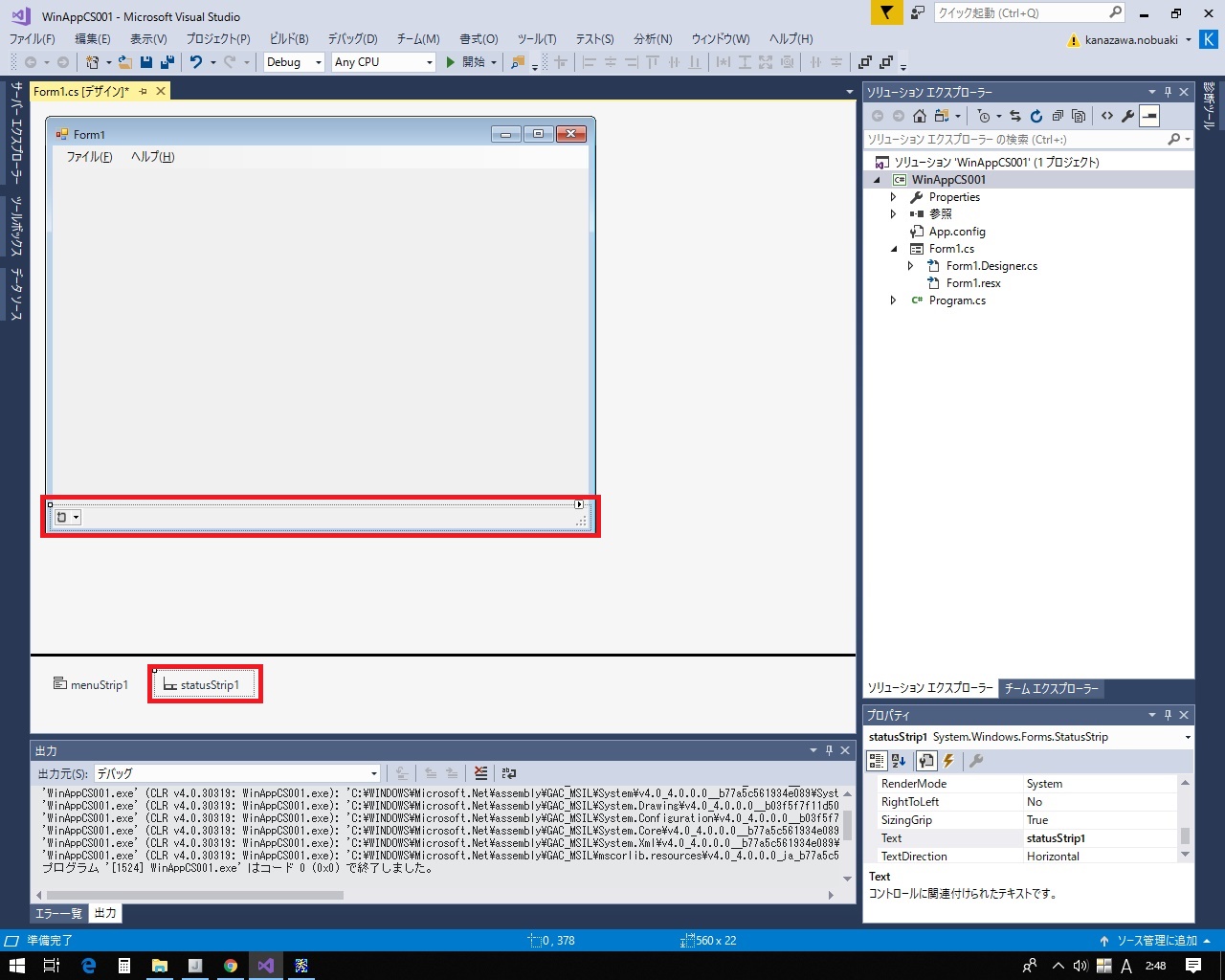Open Pending Changes Filter clock icon
This screenshot has height=980, width=1225.
[984, 116]
